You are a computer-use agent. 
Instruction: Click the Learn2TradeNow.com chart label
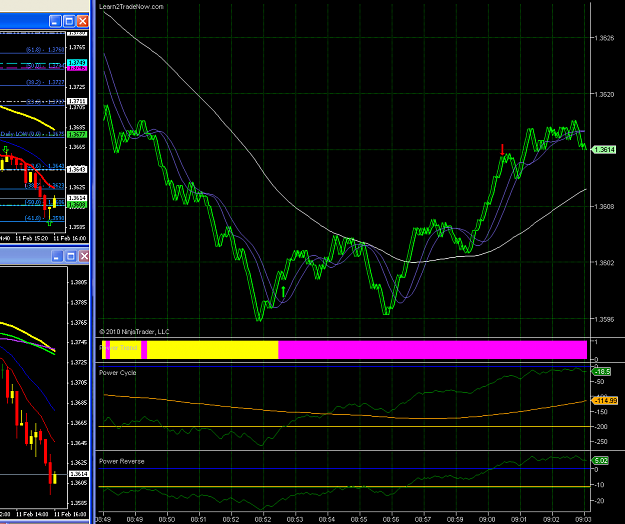[131, 6]
